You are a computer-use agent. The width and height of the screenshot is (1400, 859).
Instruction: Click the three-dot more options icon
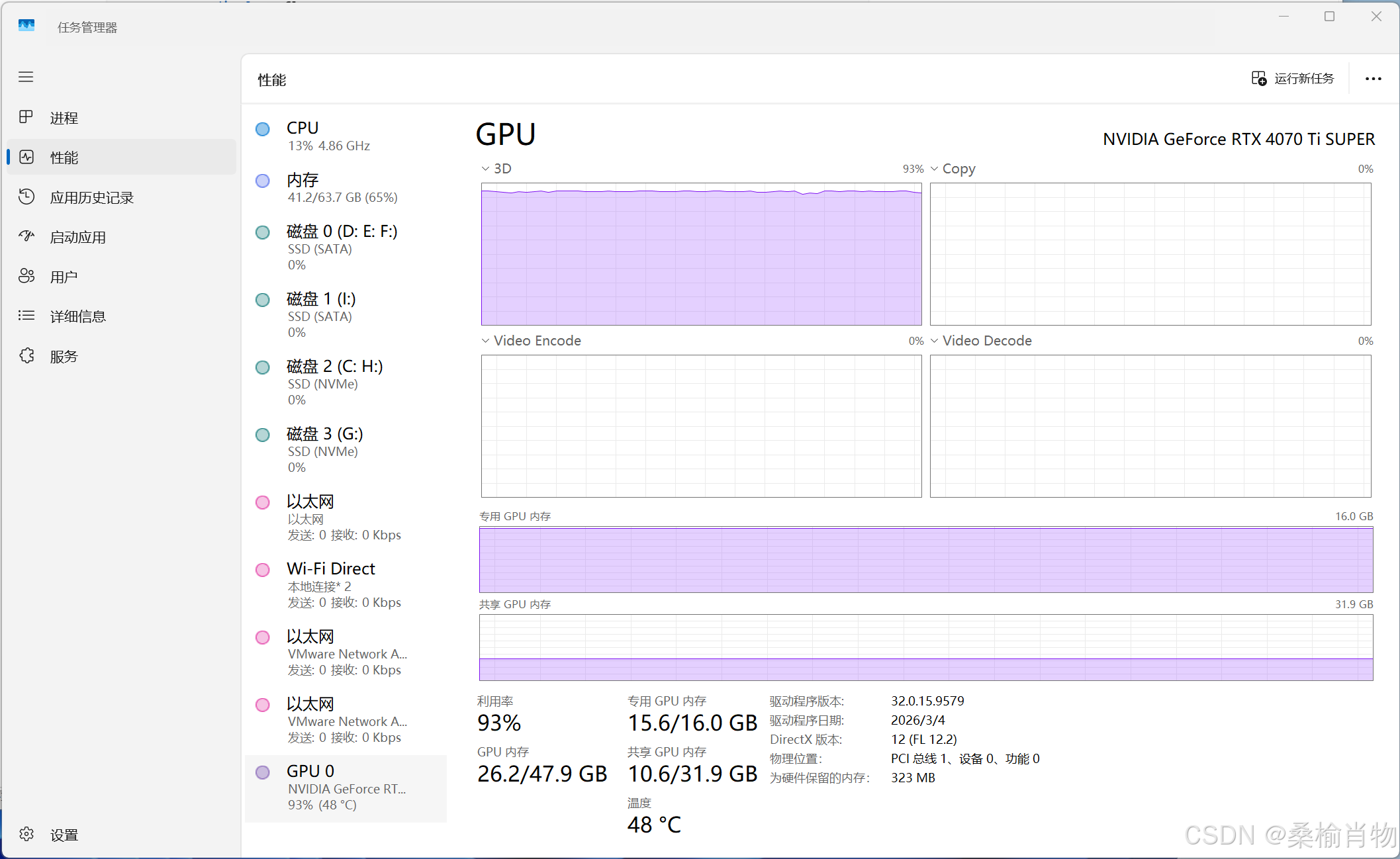(x=1373, y=79)
